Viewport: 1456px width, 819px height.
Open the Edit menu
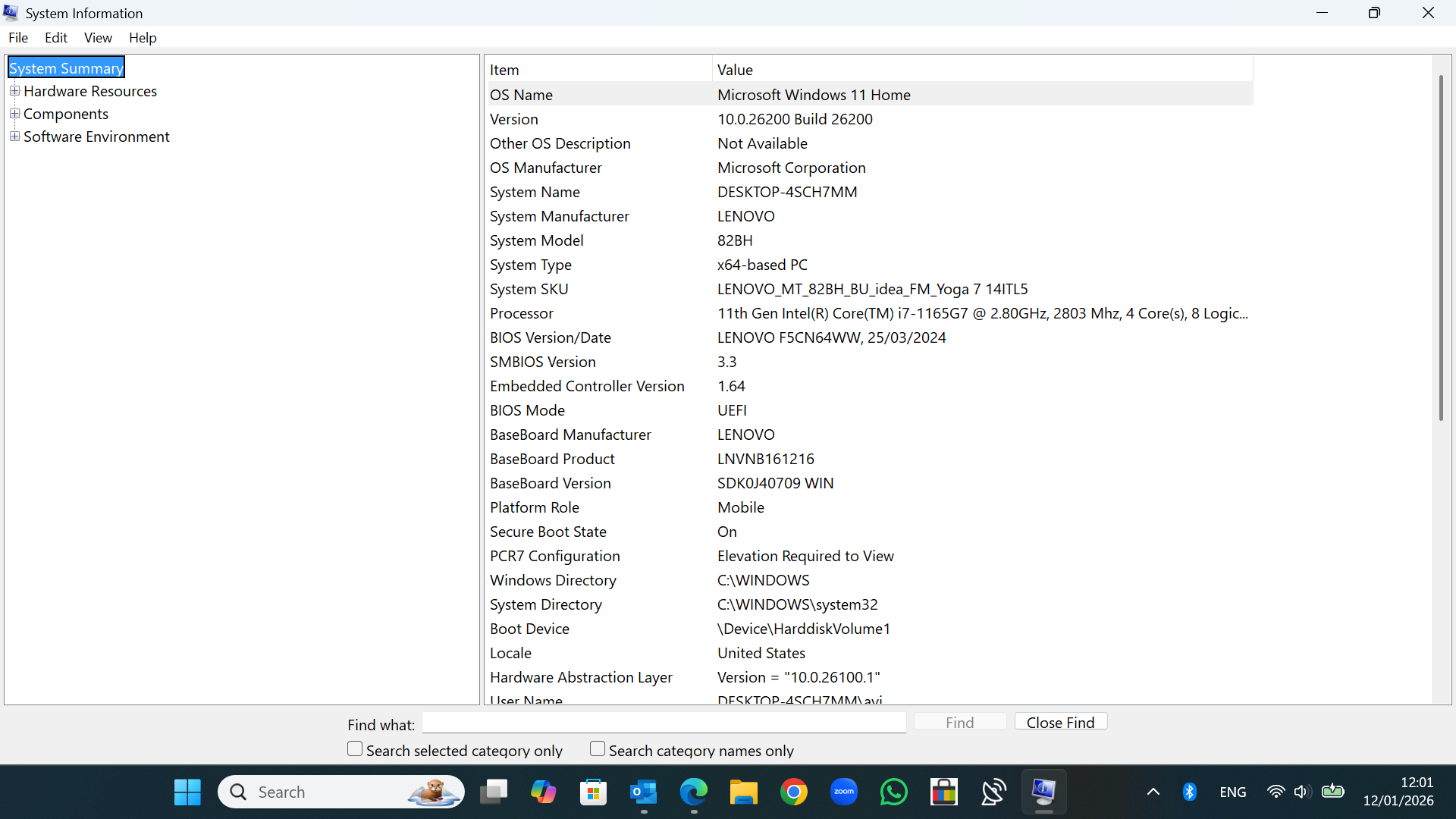pyautogui.click(x=56, y=38)
